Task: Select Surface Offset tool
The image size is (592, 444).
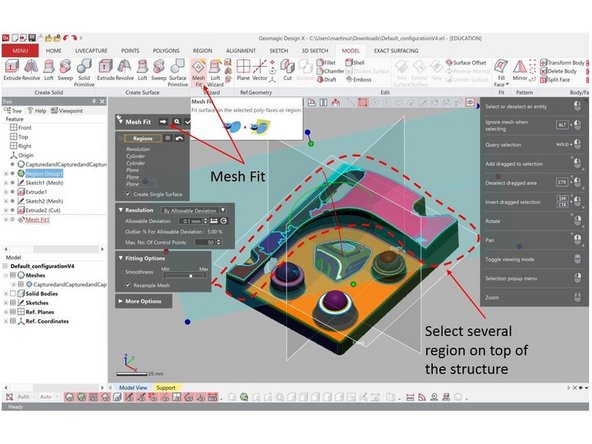Action: (466, 63)
